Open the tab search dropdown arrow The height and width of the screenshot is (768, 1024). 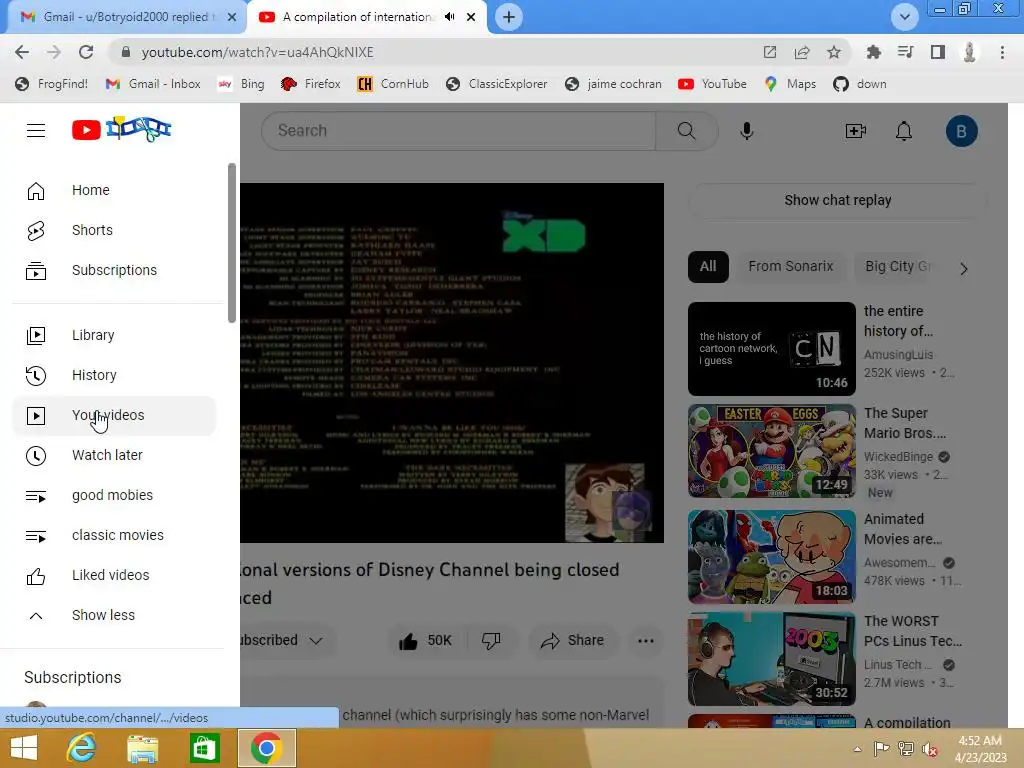(x=904, y=17)
